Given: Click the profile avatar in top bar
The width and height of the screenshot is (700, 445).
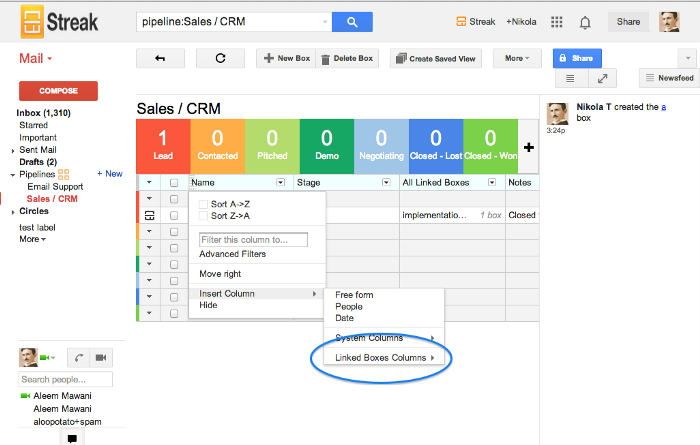Looking at the screenshot, I should [x=669, y=22].
